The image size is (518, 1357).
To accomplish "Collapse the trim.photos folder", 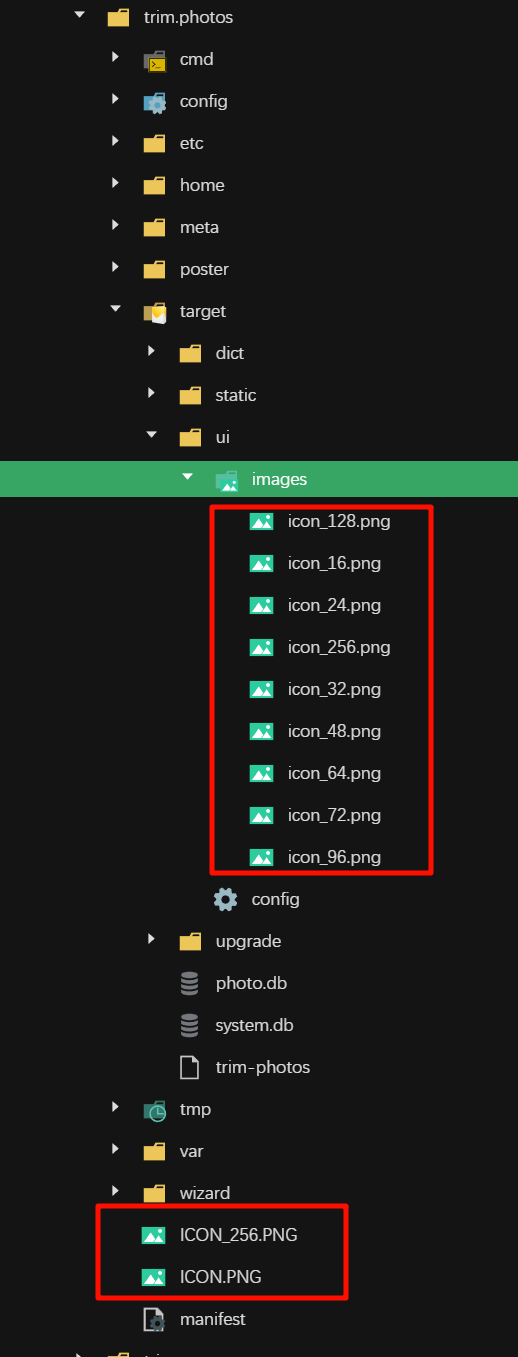I will pos(79,16).
